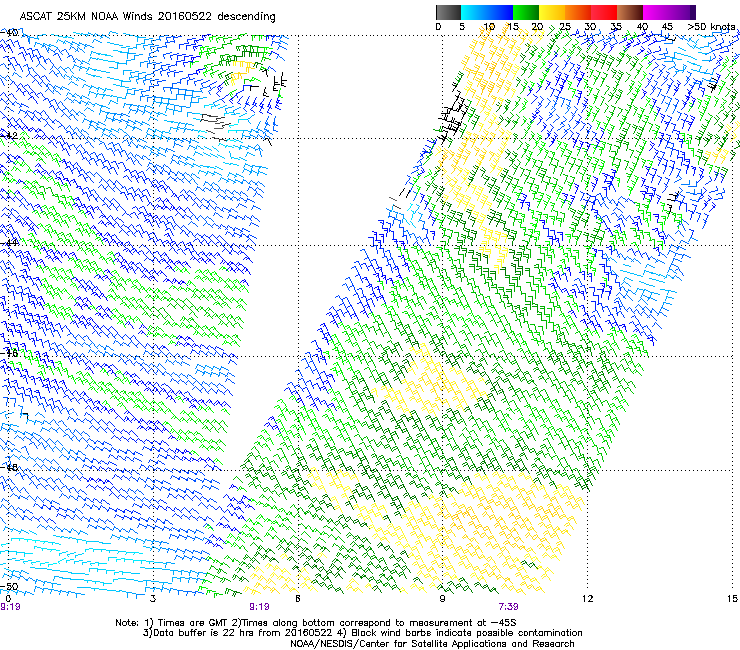Click the '-46' latitude axis label

9,353
